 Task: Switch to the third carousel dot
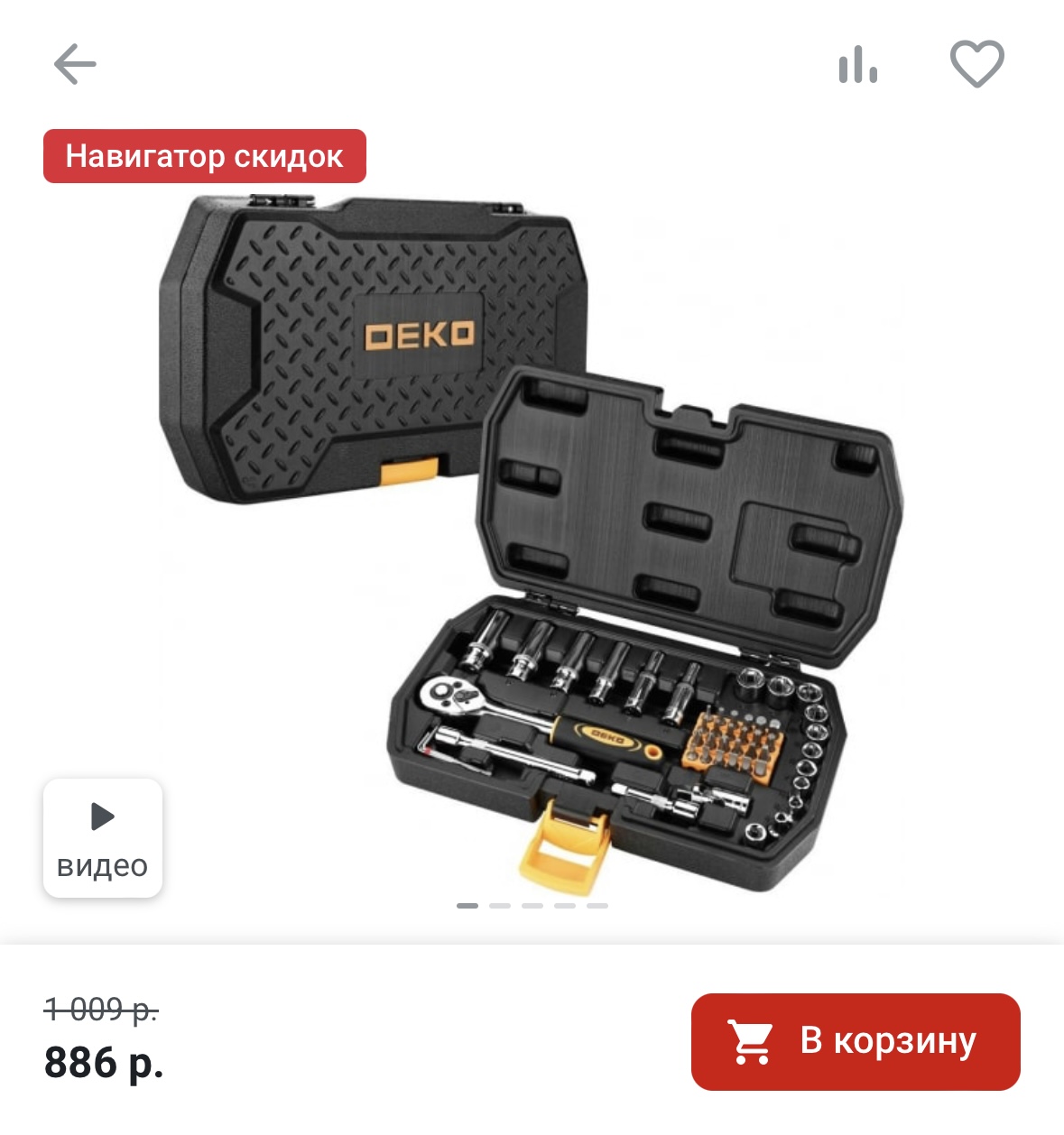pos(532,905)
